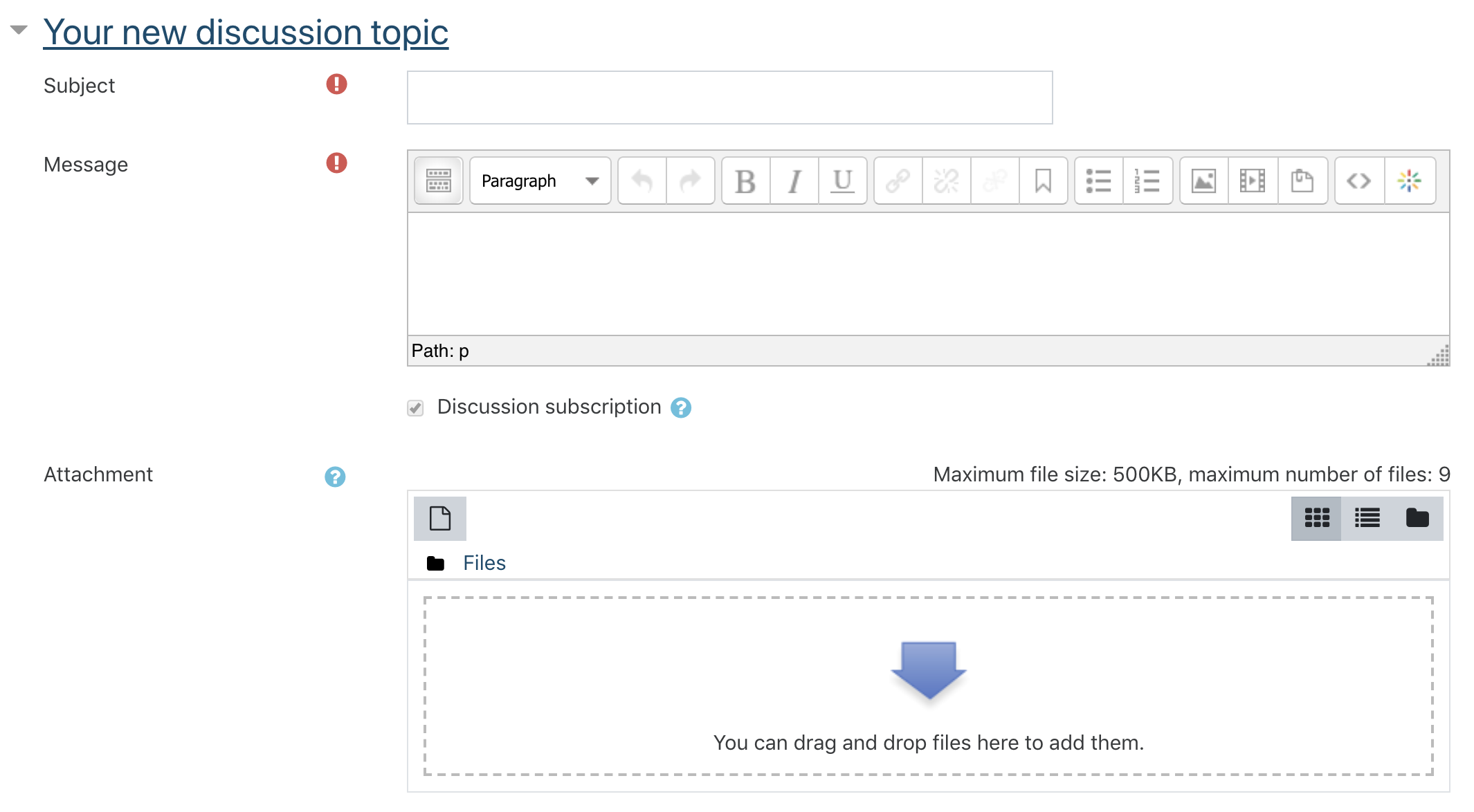Add a file with the document icon

click(440, 518)
